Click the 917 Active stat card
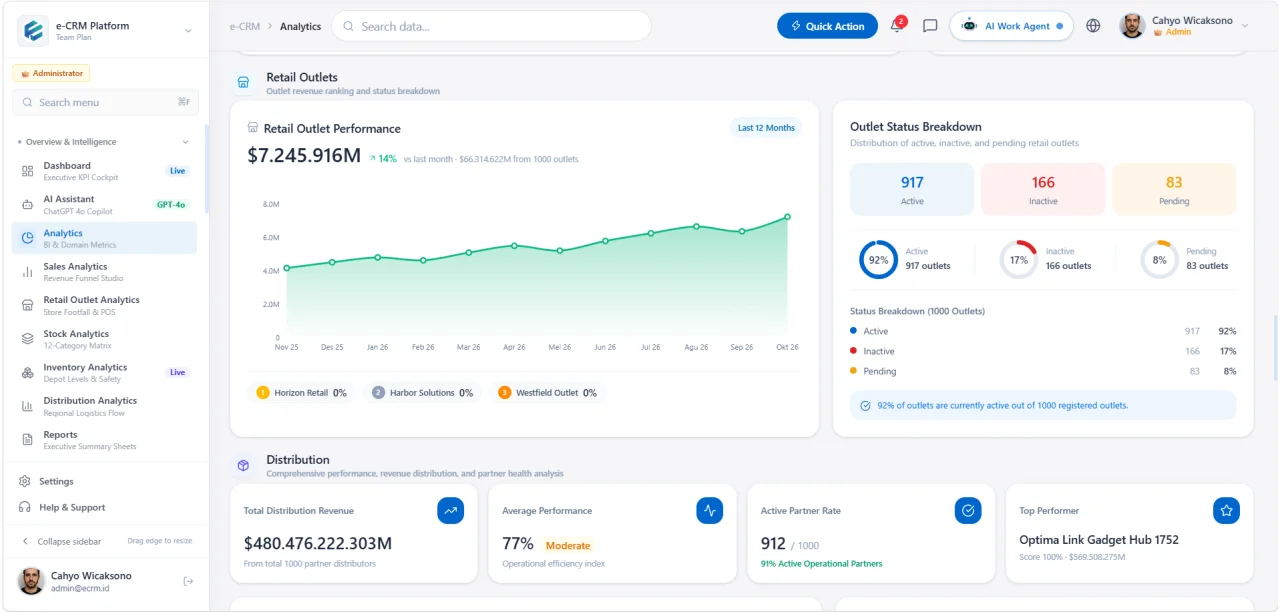Image resolution: width=1280 pixels, height=612 pixels. pyautogui.click(x=912, y=189)
